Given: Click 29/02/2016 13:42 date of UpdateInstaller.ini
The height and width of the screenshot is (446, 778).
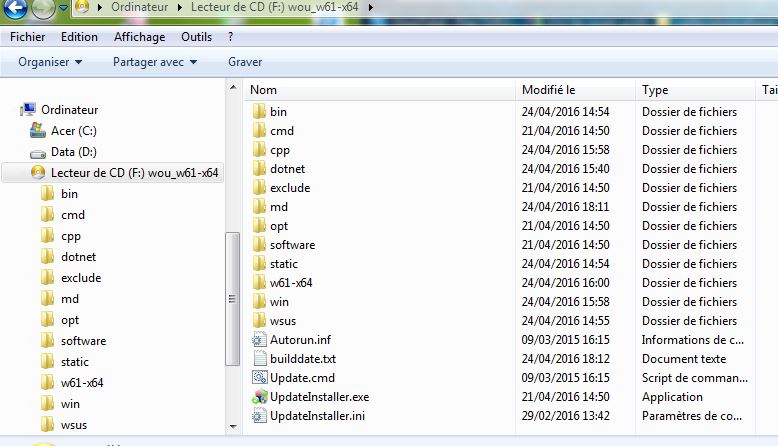Looking at the screenshot, I should point(565,416).
